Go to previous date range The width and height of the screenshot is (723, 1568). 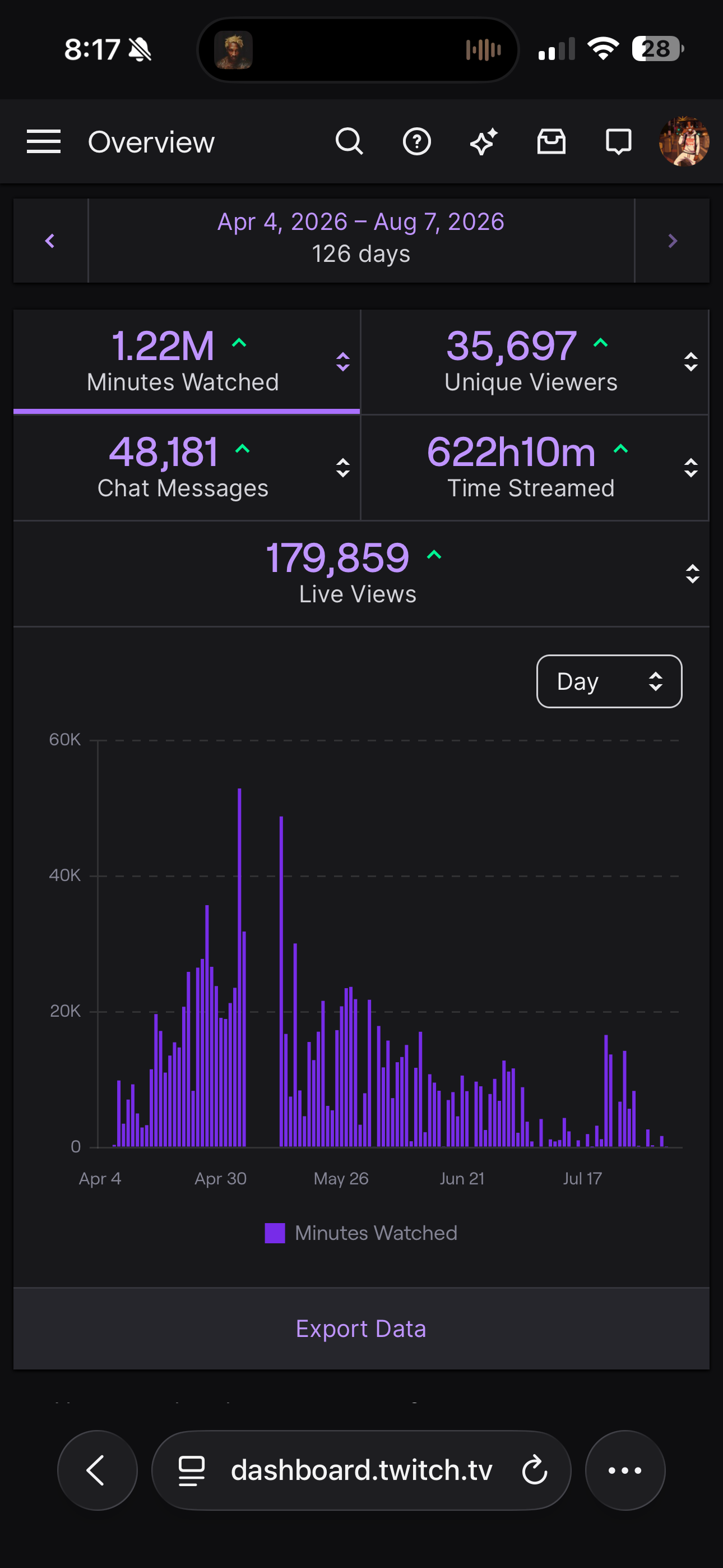pos(50,241)
